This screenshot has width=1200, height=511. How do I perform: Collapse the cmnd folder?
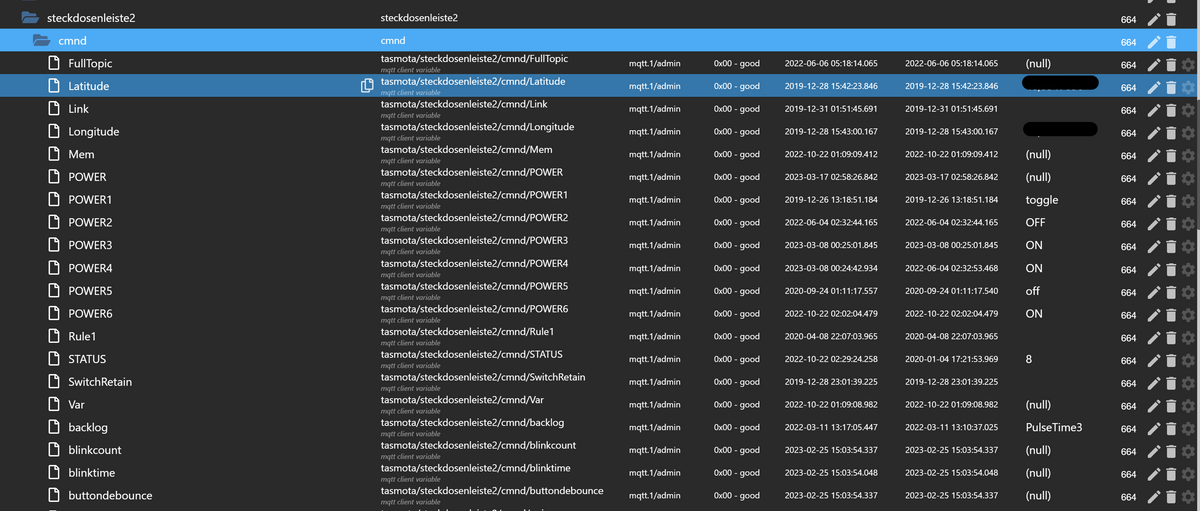point(42,41)
